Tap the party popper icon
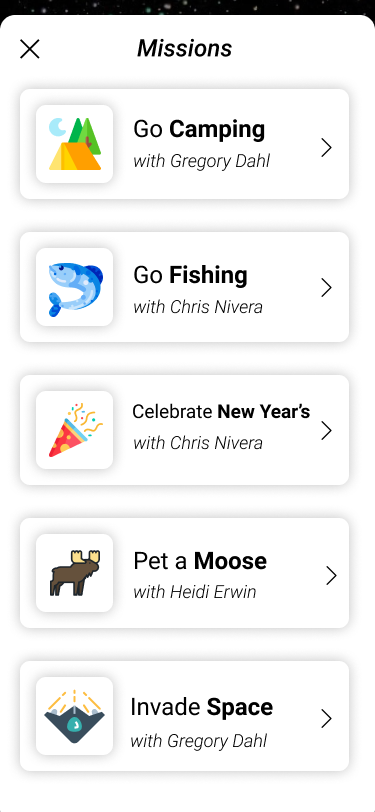375x812 pixels. pos(75,430)
